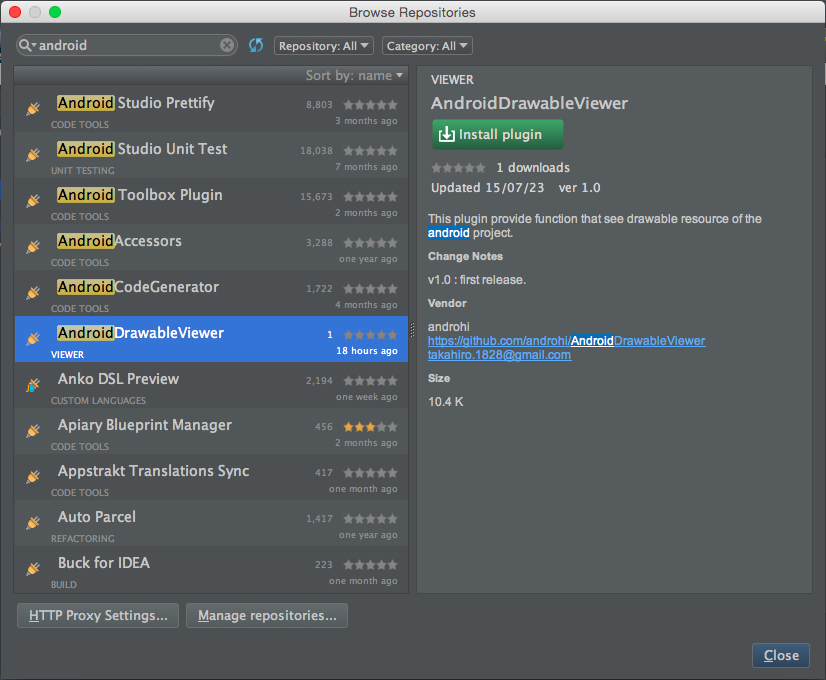Screen dimensions: 826x680
Task: Open the Category: All dropdown
Action: [x=427, y=46]
